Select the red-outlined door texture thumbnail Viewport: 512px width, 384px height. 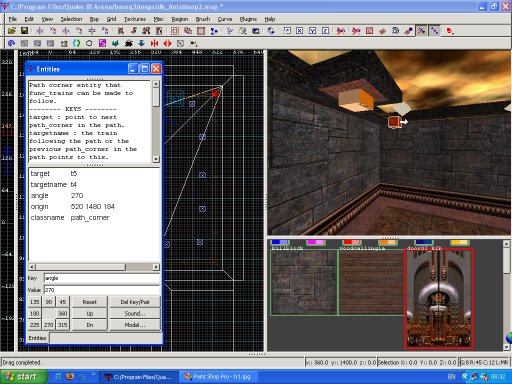pyautogui.click(x=439, y=299)
